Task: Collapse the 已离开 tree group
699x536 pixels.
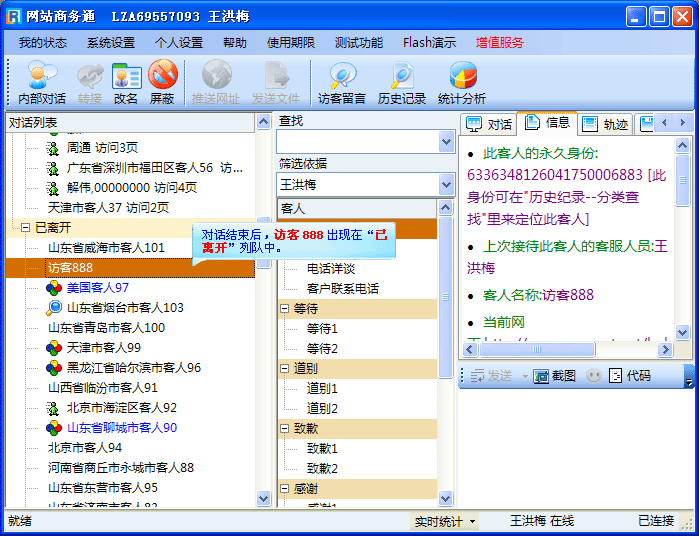Action: (25, 228)
